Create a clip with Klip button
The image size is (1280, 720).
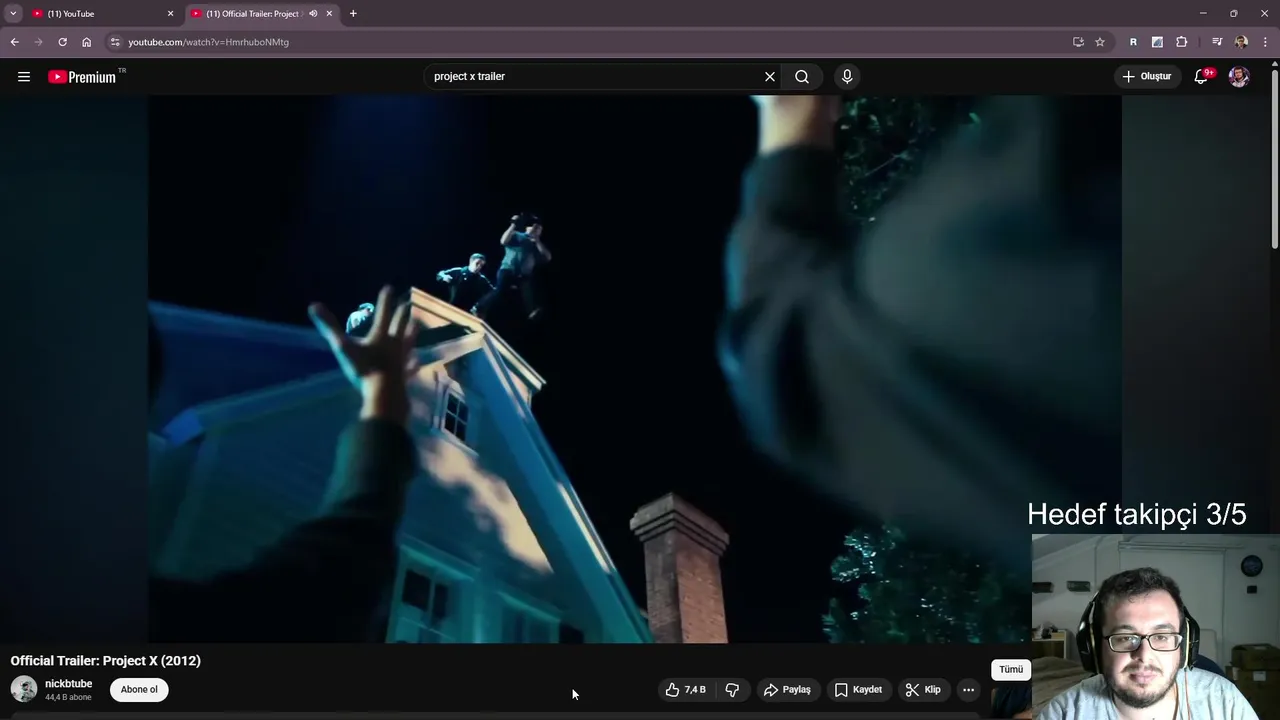[923, 690]
